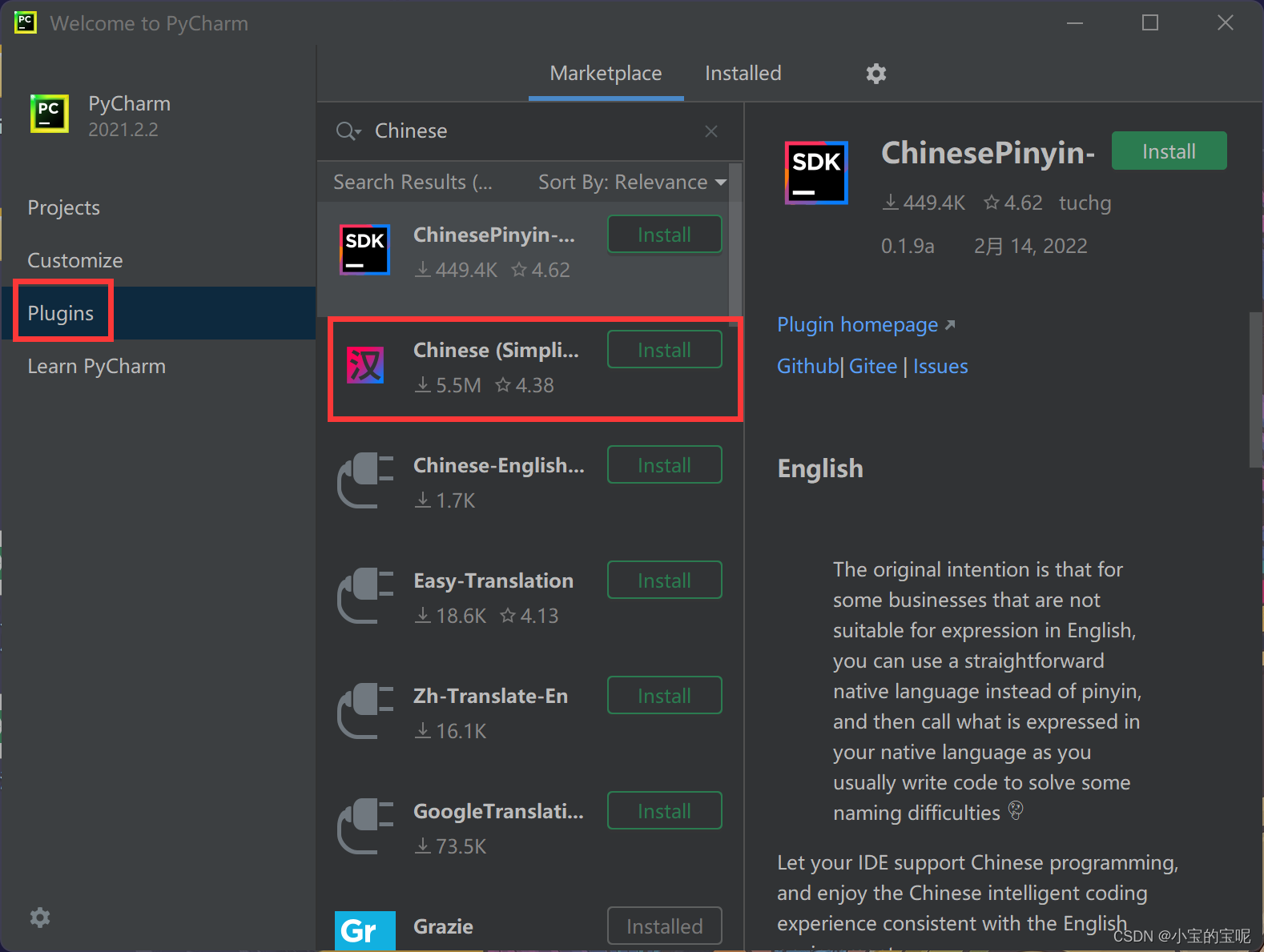Clear the Chinese search text
The image size is (1264, 952).
[x=711, y=131]
